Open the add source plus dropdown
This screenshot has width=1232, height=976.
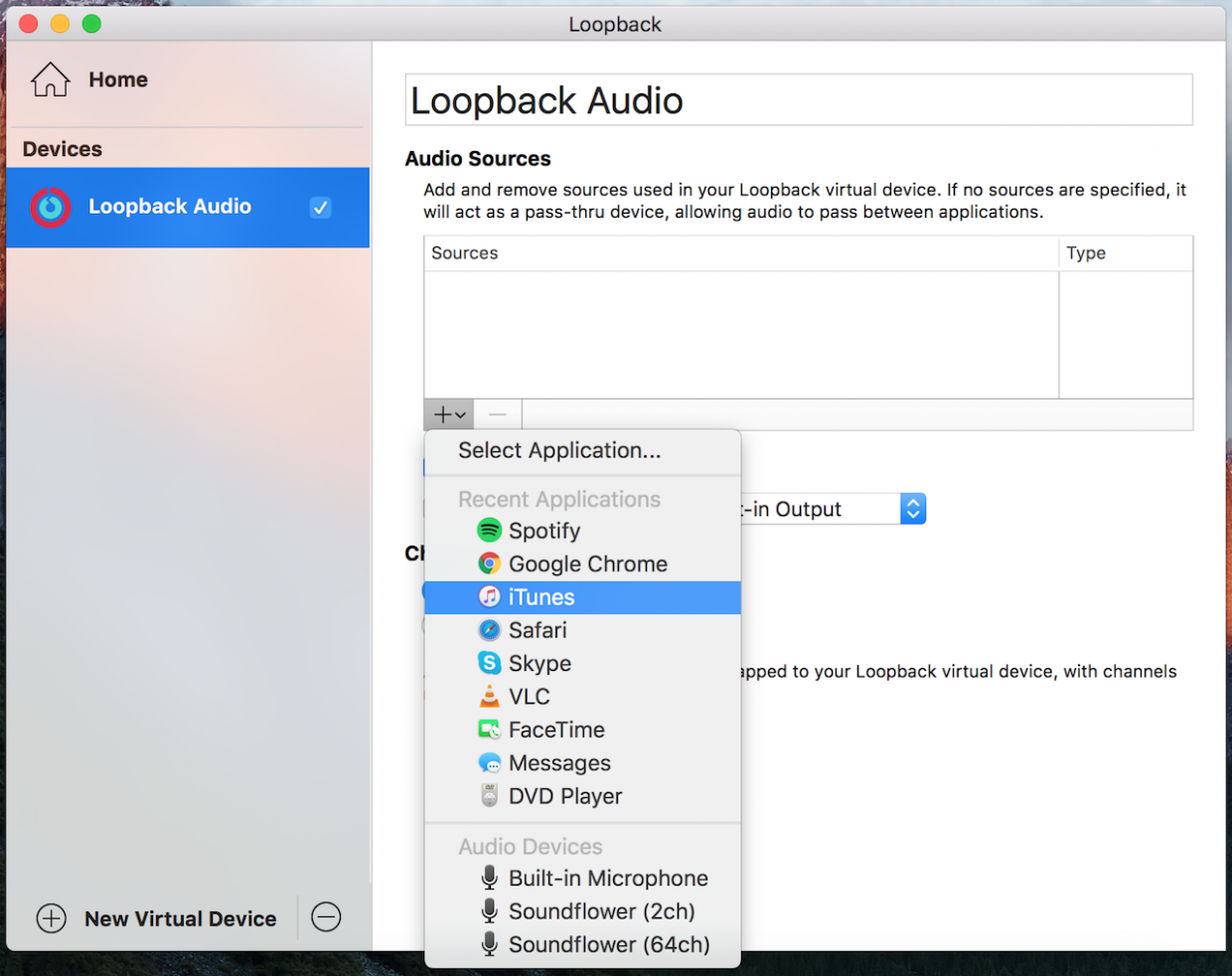point(449,414)
